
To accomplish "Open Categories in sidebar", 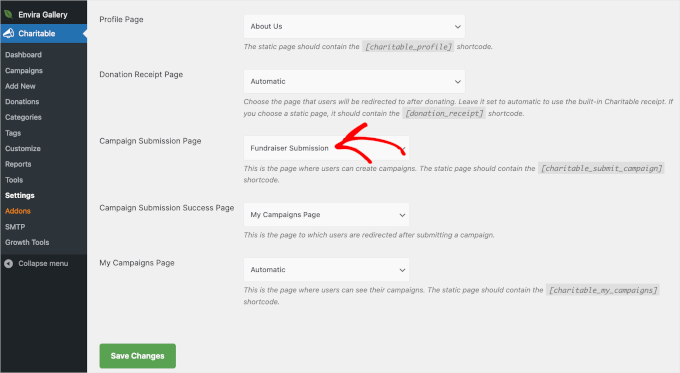I will tap(23, 117).
